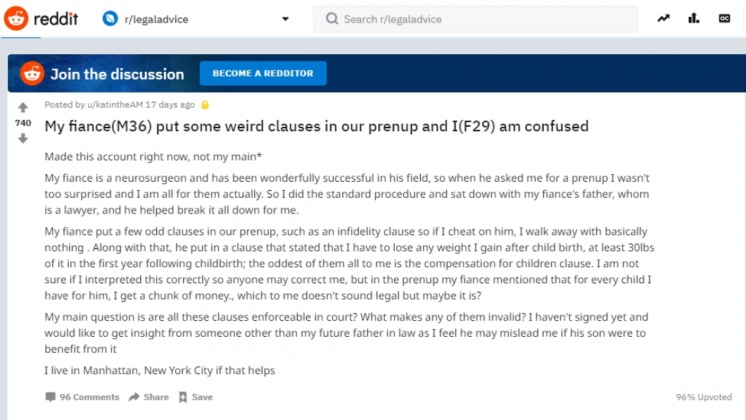Click the Reddit logo icon

pos(16,19)
